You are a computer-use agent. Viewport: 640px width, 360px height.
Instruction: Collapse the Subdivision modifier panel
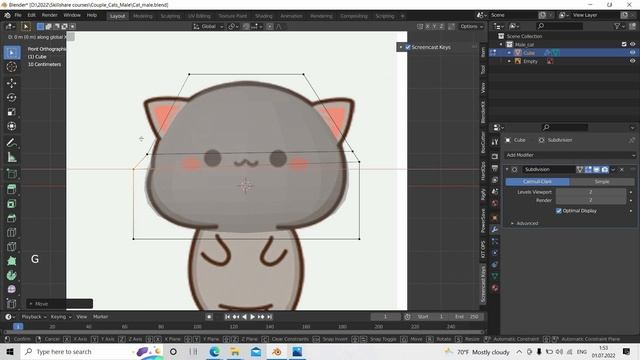[x=507, y=169]
